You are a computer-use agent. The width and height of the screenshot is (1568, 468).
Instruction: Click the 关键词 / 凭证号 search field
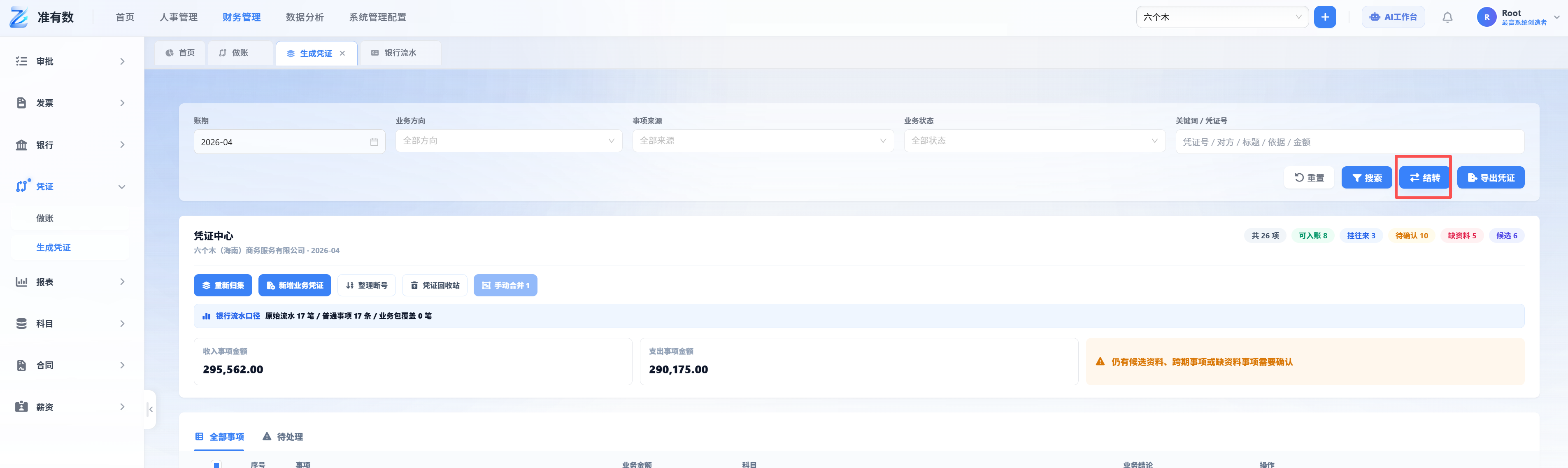click(x=1349, y=142)
